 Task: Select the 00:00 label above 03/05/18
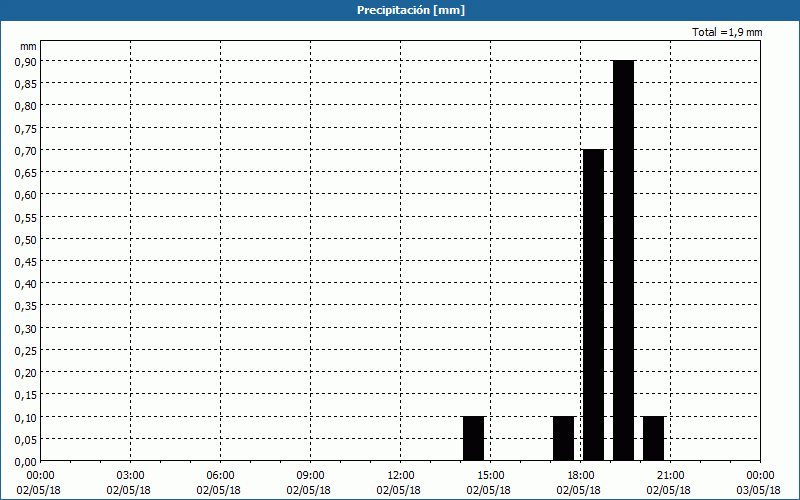[760, 476]
